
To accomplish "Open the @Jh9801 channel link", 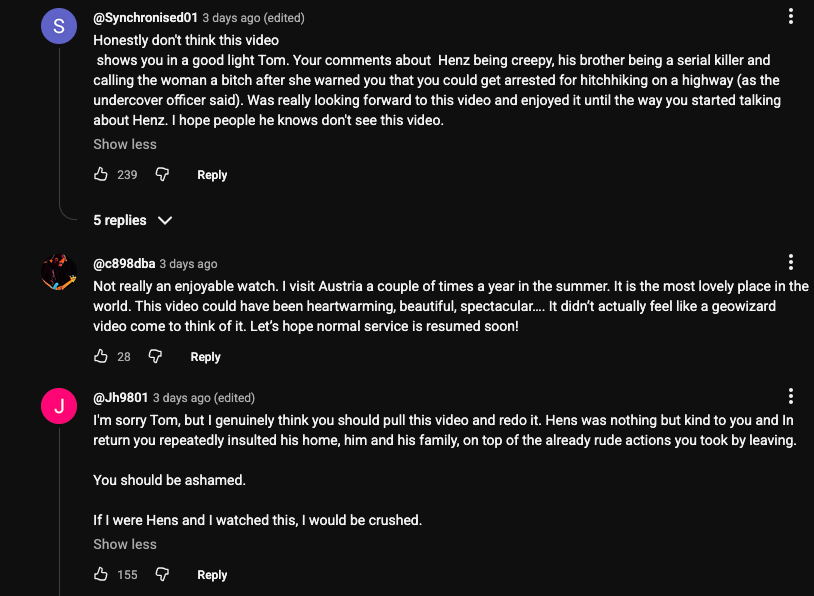I will pos(121,398).
